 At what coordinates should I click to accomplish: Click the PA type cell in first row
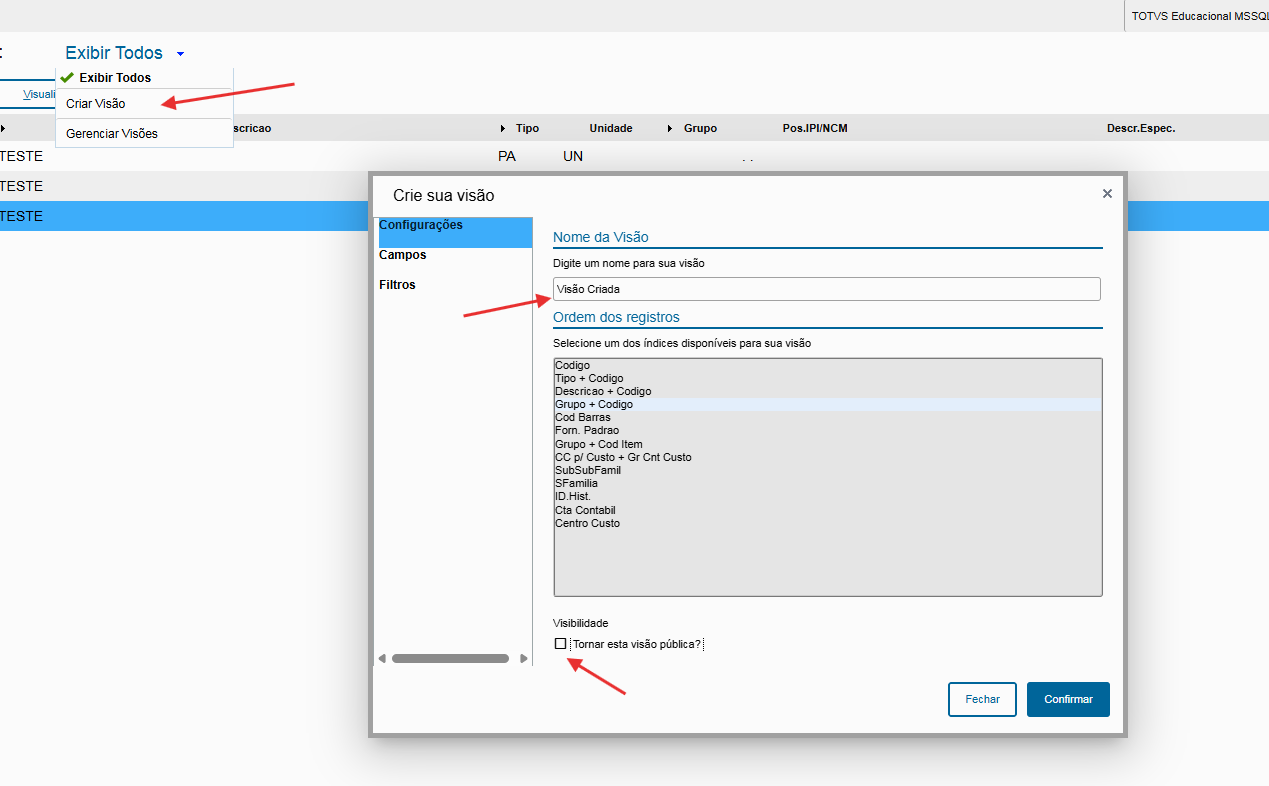506,157
